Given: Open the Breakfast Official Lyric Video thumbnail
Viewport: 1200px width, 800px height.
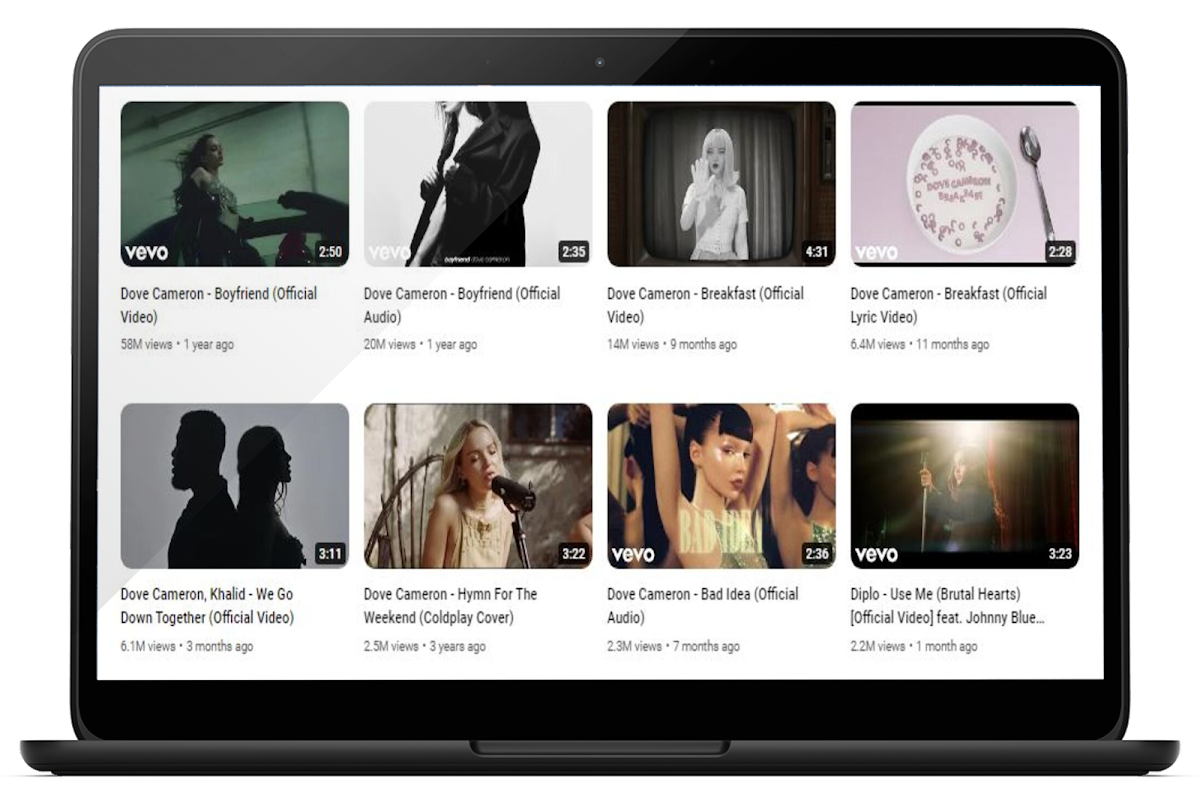Looking at the screenshot, I should [965, 184].
